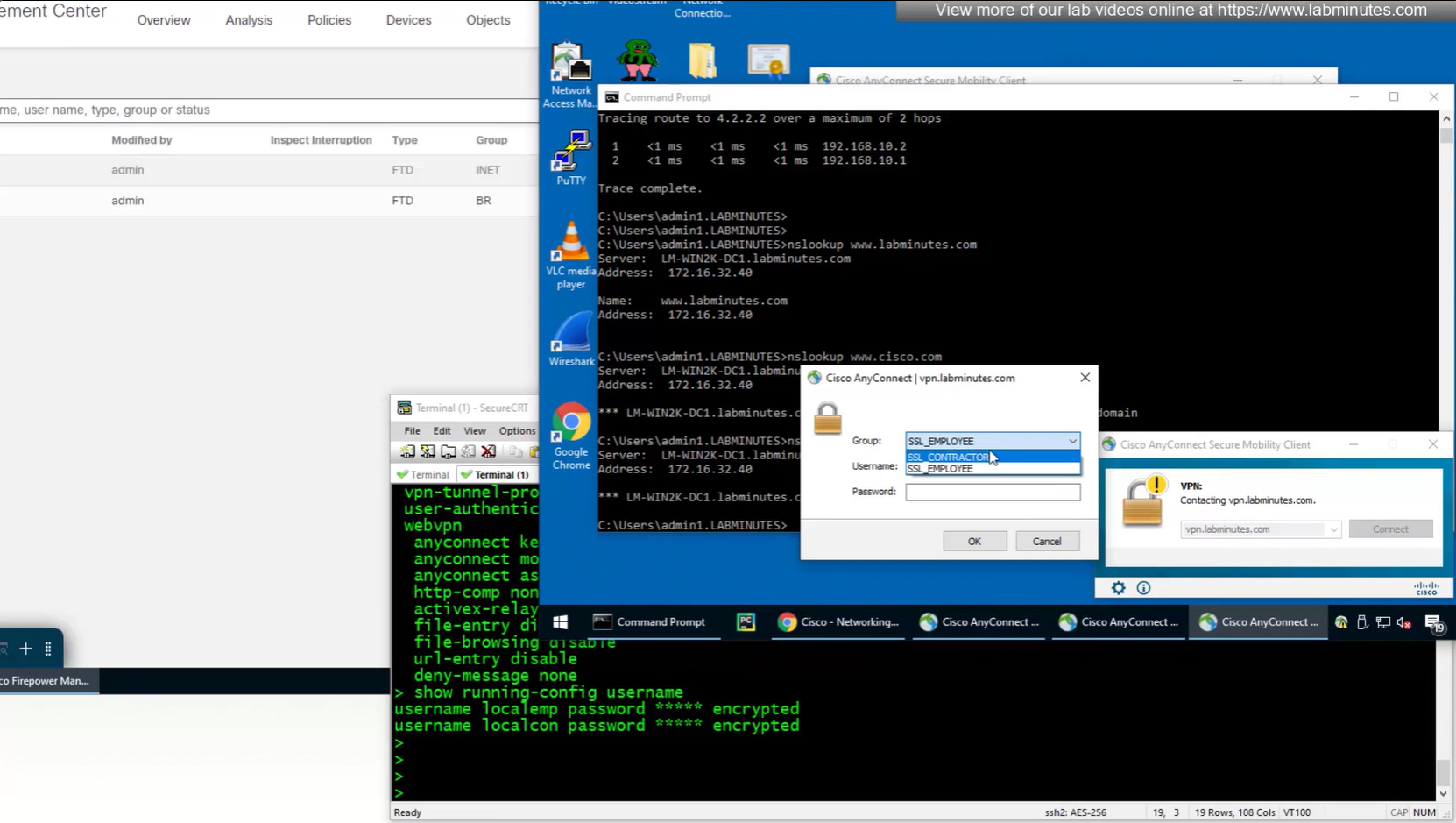Select SSL_CONTRACTOR from Group list
1456x823 pixels.
pos(948,457)
